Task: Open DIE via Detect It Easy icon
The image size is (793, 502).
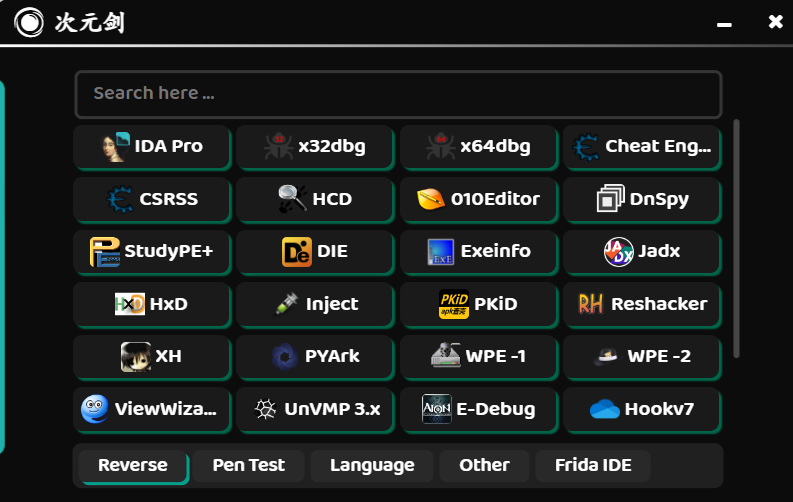Action: pyautogui.click(x=297, y=251)
